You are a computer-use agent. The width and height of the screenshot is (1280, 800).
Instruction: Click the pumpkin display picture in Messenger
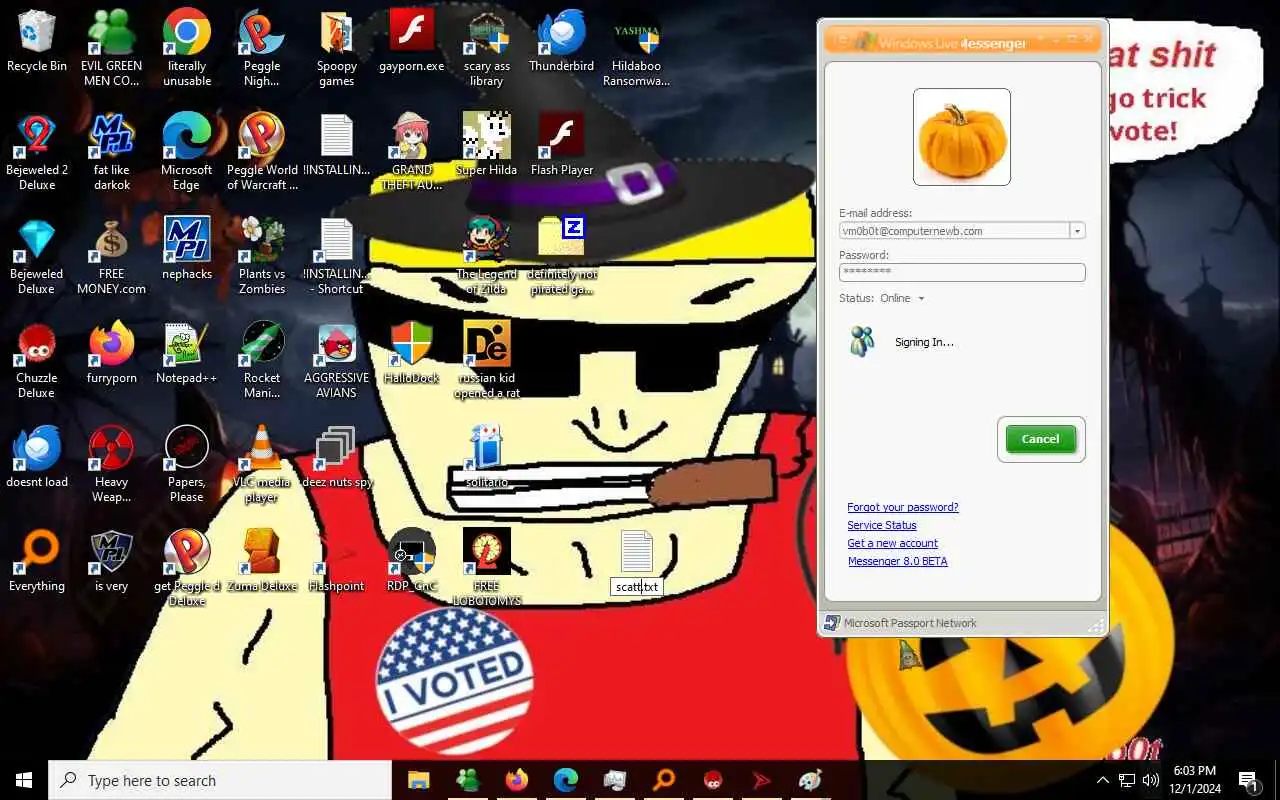point(961,137)
